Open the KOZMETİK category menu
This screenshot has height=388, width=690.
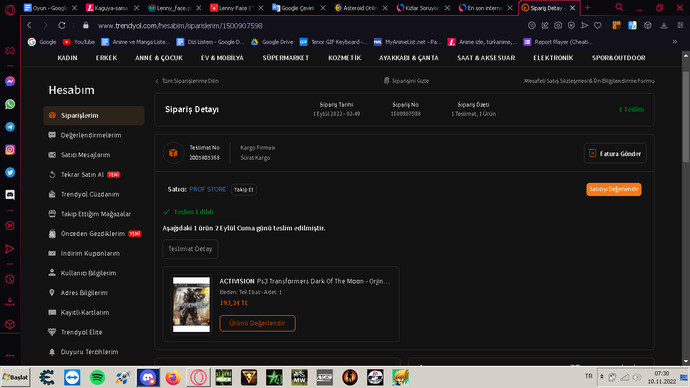tap(345, 58)
